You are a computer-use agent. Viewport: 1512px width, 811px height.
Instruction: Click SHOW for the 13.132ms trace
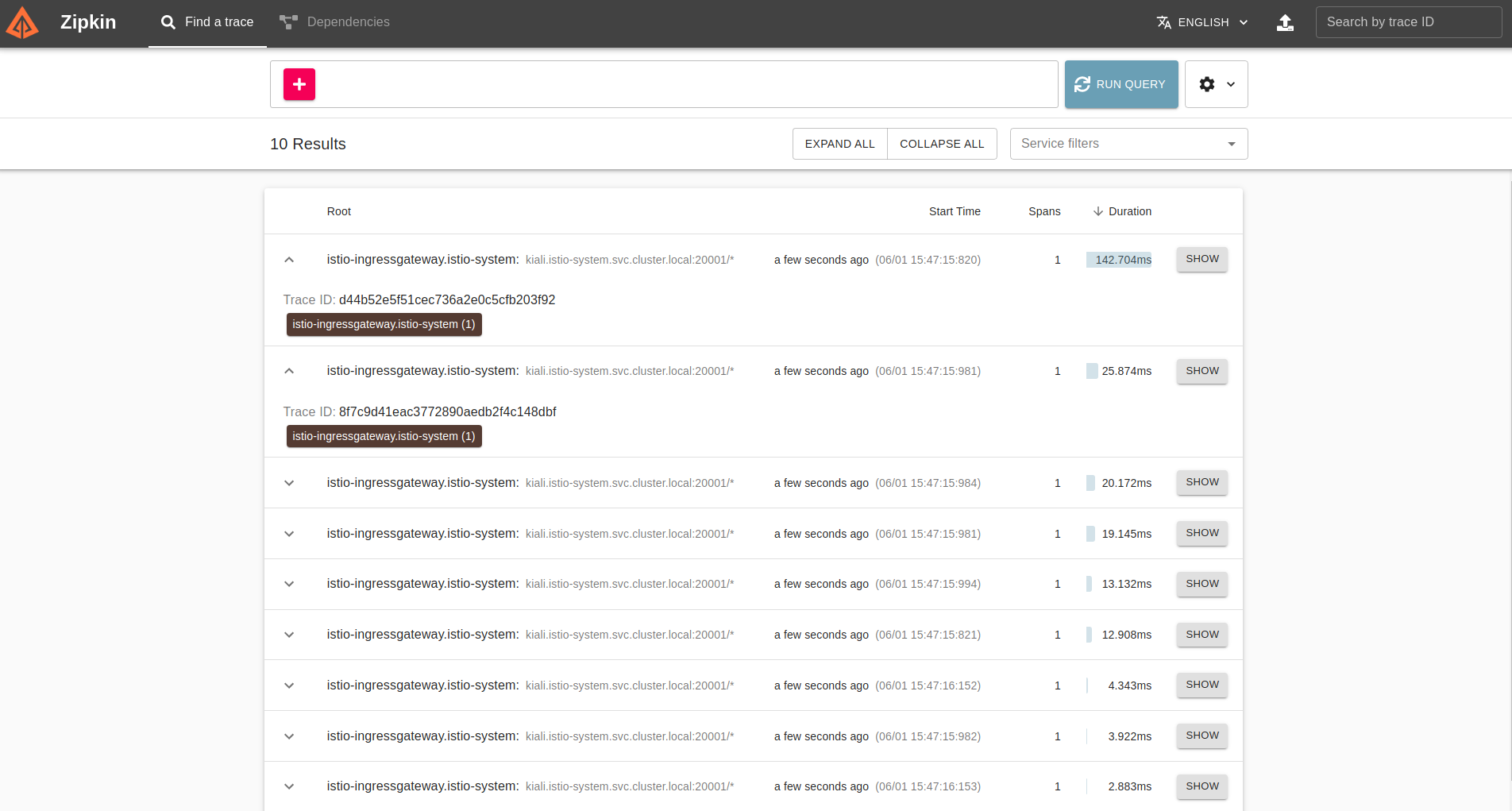point(1201,584)
